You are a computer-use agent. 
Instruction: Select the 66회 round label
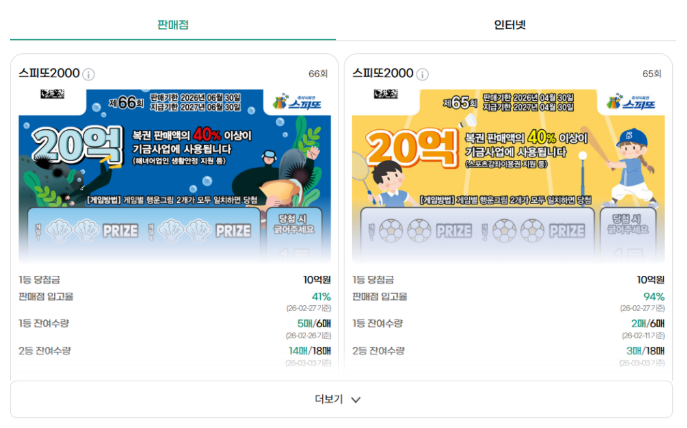click(x=318, y=74)
